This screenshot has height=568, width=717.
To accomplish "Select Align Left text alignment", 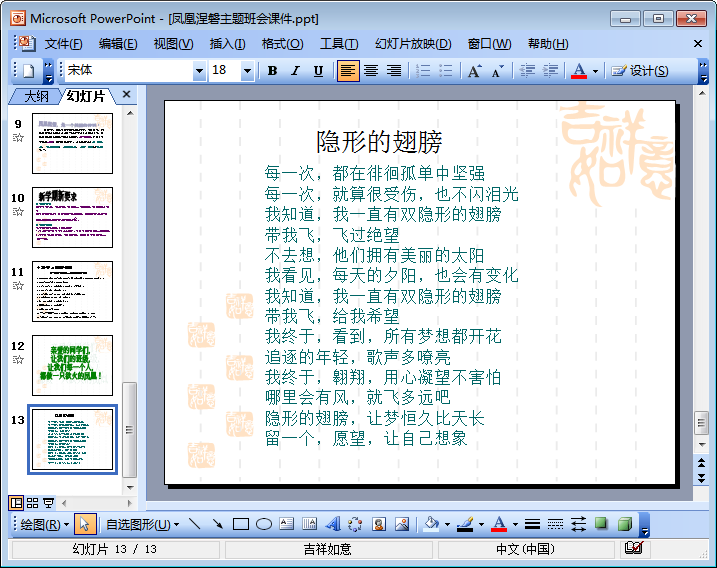I will [348, 71].
